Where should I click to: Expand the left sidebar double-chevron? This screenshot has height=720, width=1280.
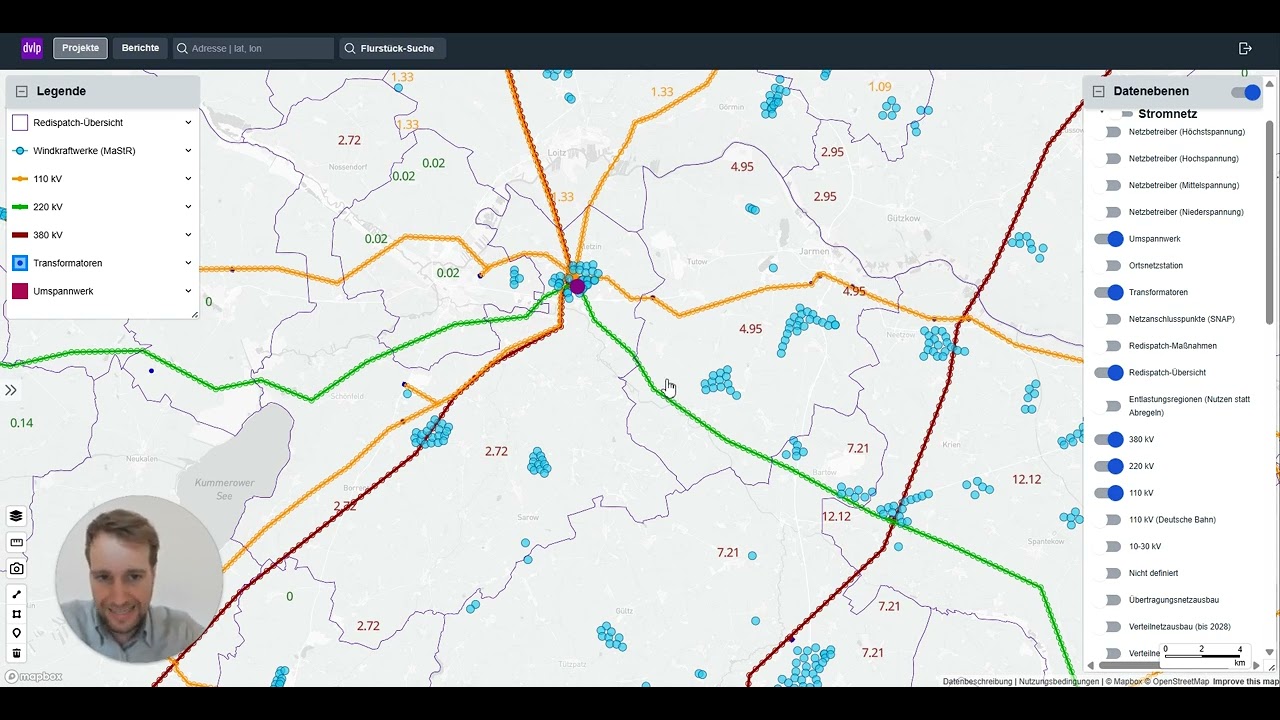coord(10,390)
